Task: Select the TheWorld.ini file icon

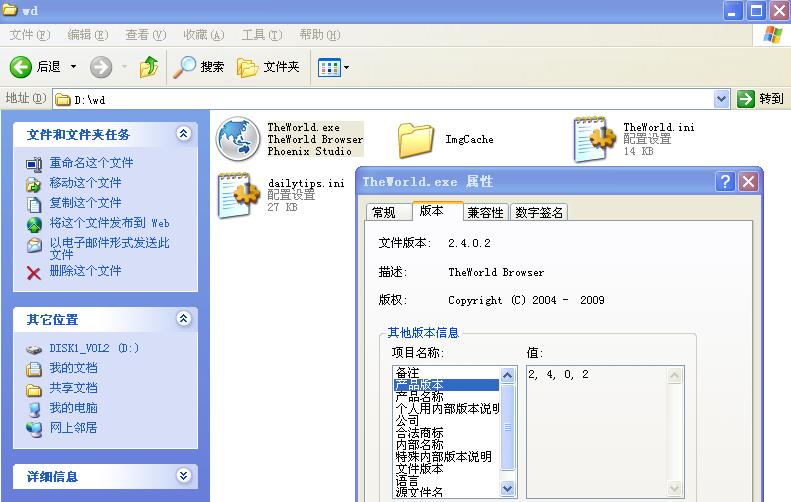Action: (594, 139)
